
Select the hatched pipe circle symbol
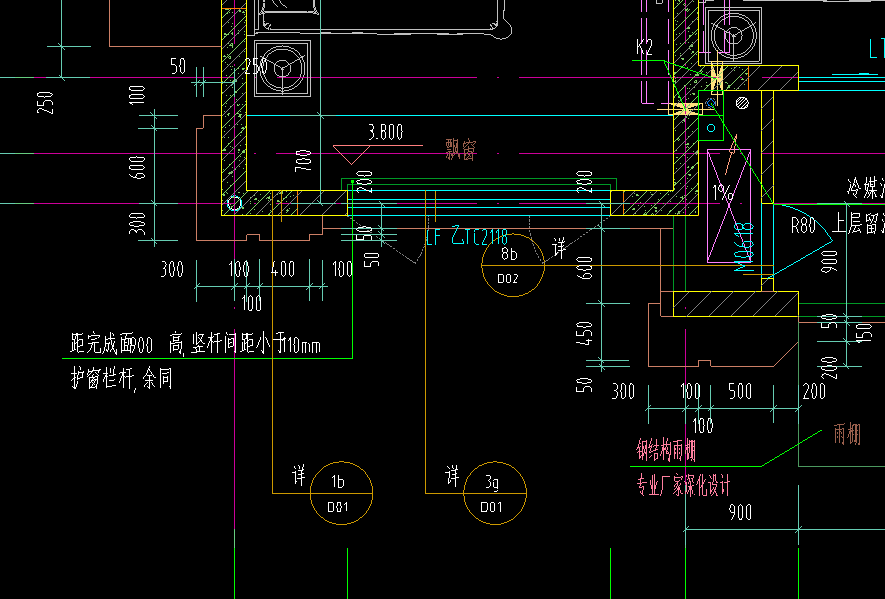tap(743, 103)
